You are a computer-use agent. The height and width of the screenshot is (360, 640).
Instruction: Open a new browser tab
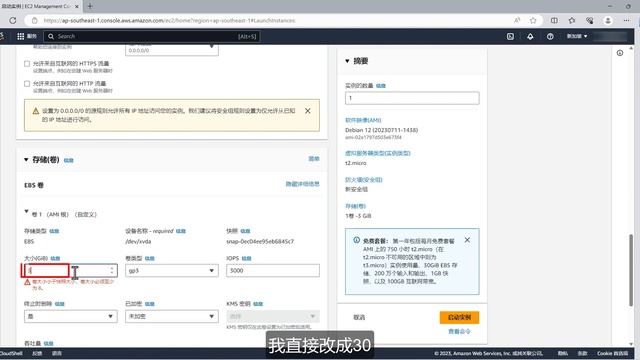point(90,6)
